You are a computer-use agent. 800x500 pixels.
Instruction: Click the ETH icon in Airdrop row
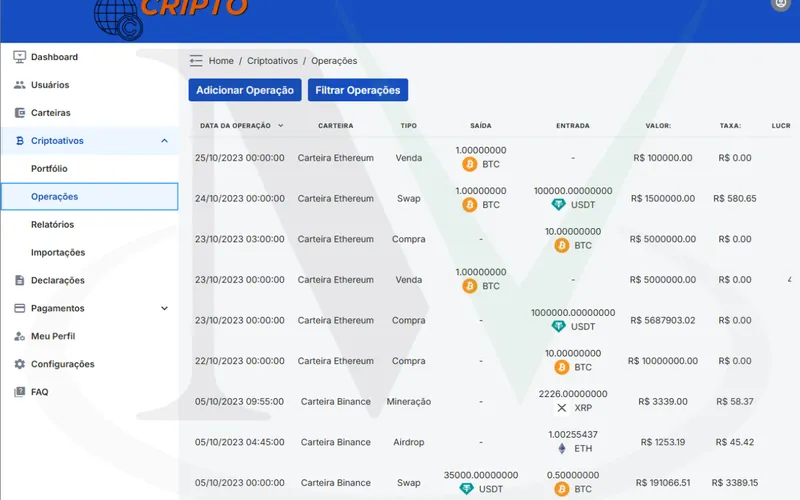pos(562,448)
